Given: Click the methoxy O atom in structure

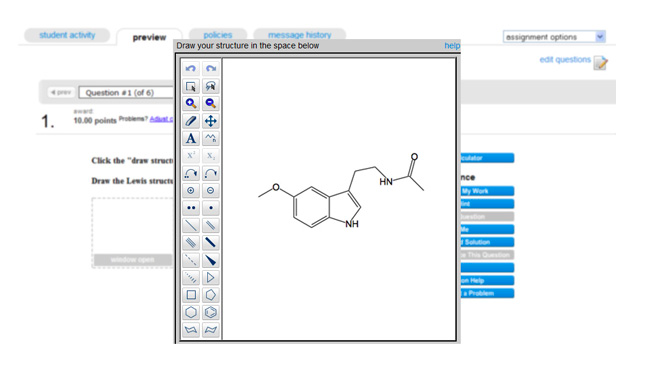Looking at the screenshot, I should (x=276, y=187).
